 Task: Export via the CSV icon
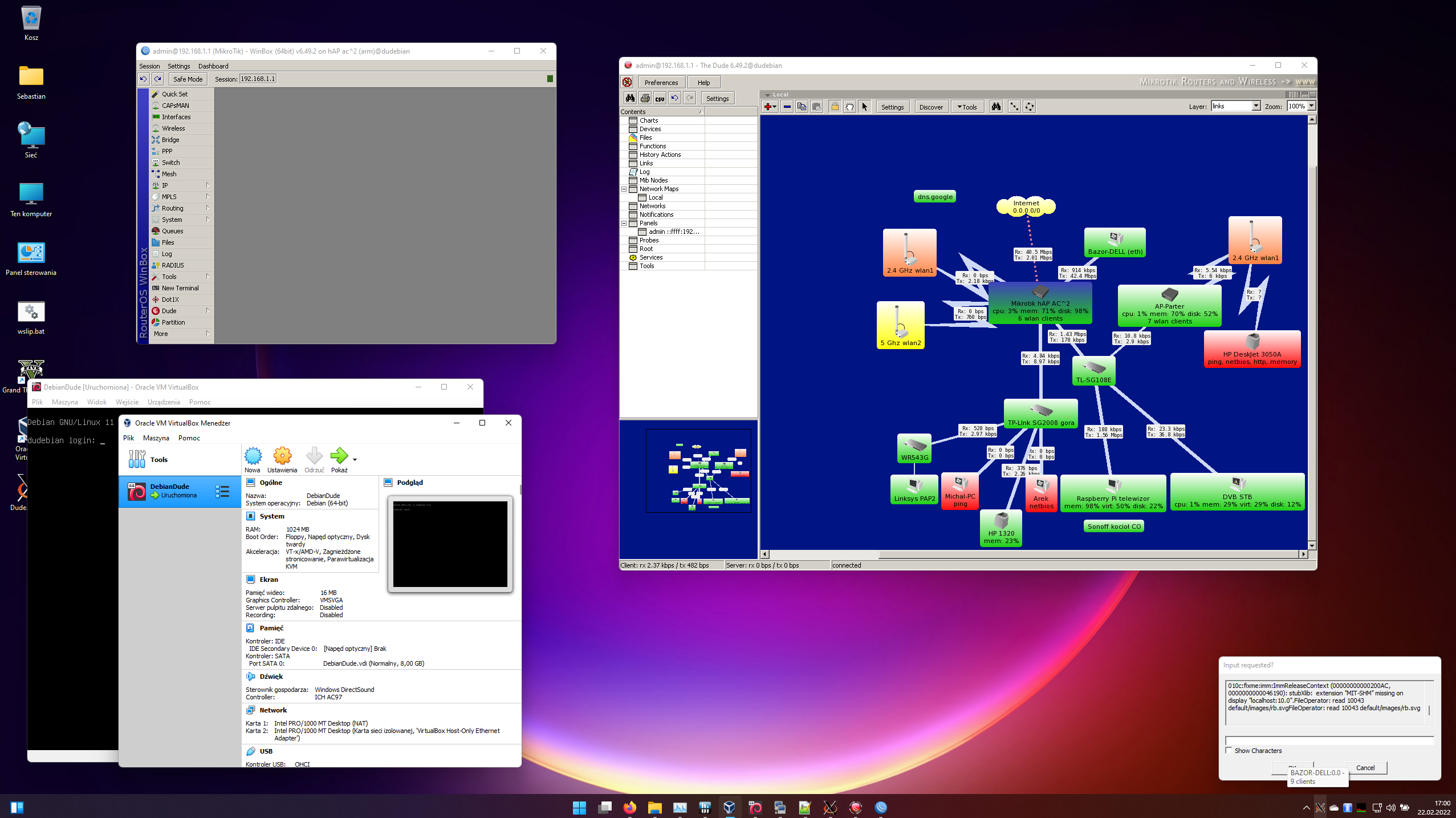click(660, 98)
